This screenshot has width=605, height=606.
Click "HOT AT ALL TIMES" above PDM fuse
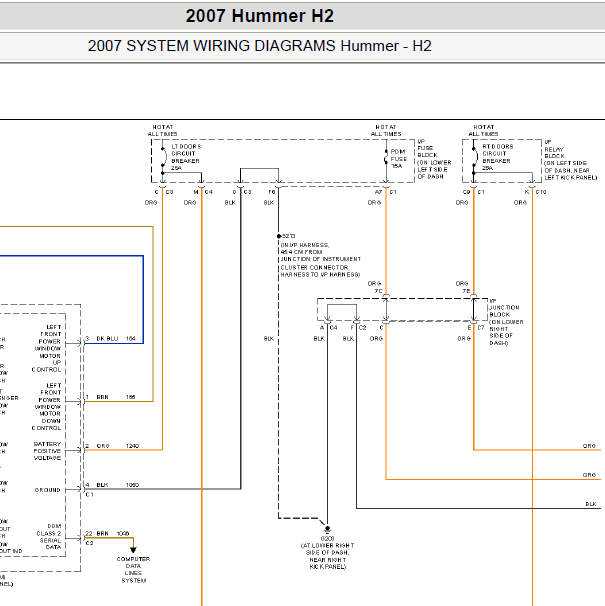tap(386, 131)
